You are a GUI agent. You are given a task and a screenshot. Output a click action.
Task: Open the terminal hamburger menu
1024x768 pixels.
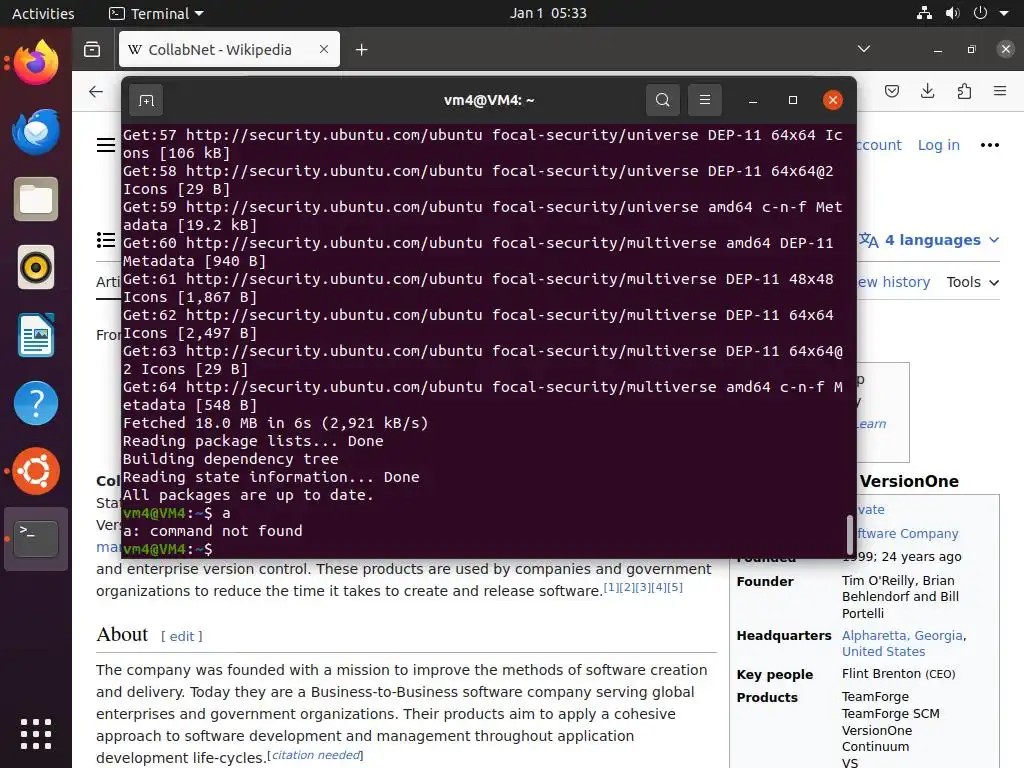click(x=705, y=100)
